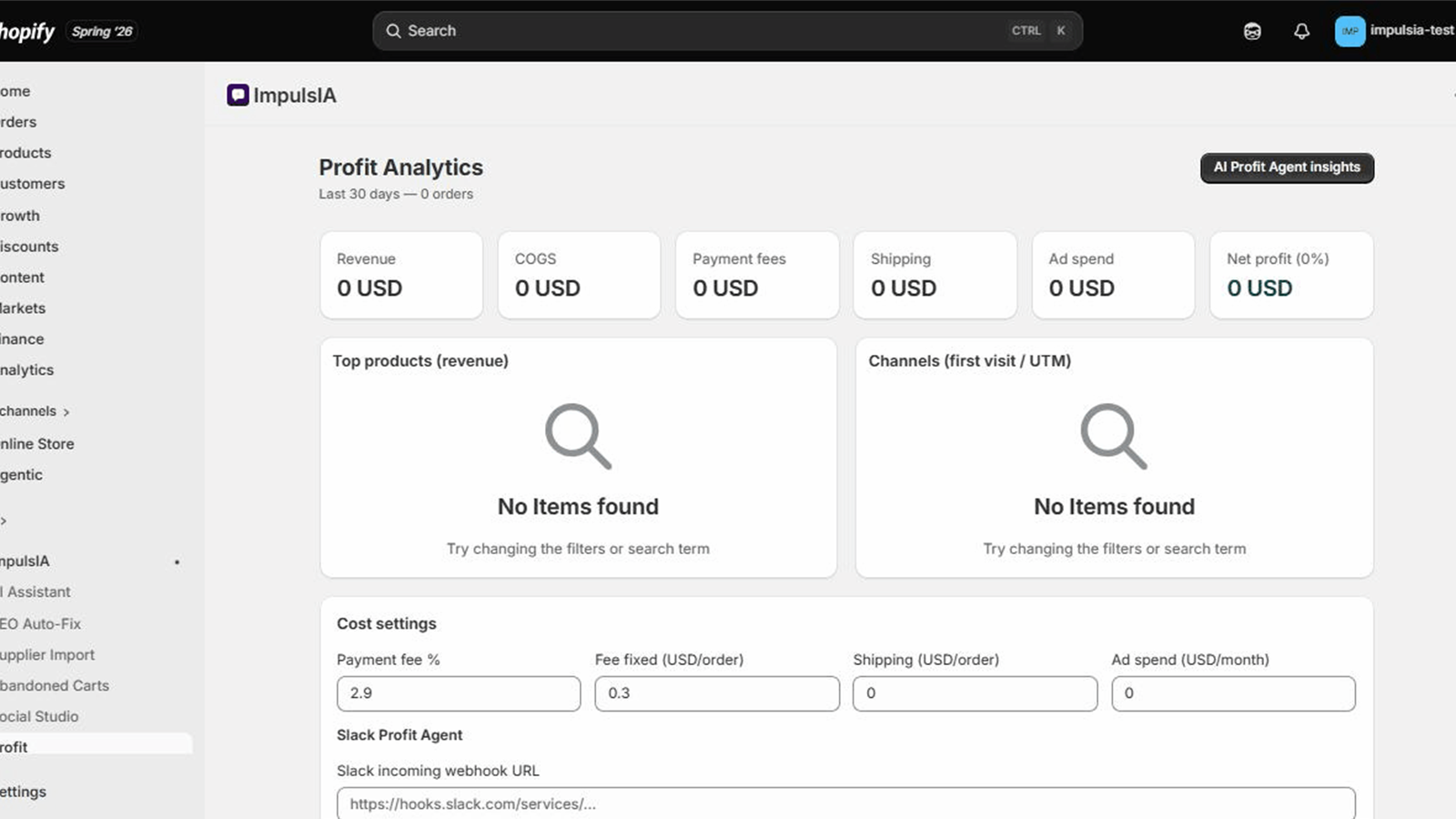The height and width of the screenshot is (819, 1456).
Task: Open AI Assistant under ImpulsIA
Action: [35, 592]
